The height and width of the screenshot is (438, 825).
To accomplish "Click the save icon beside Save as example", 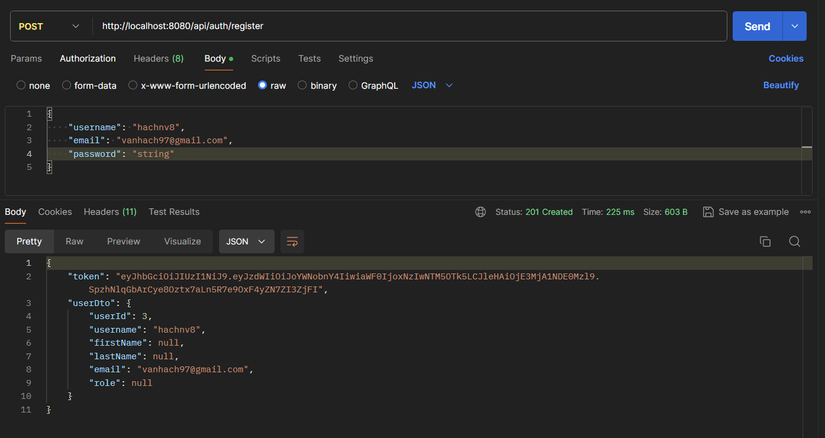I will click(708, 212).
